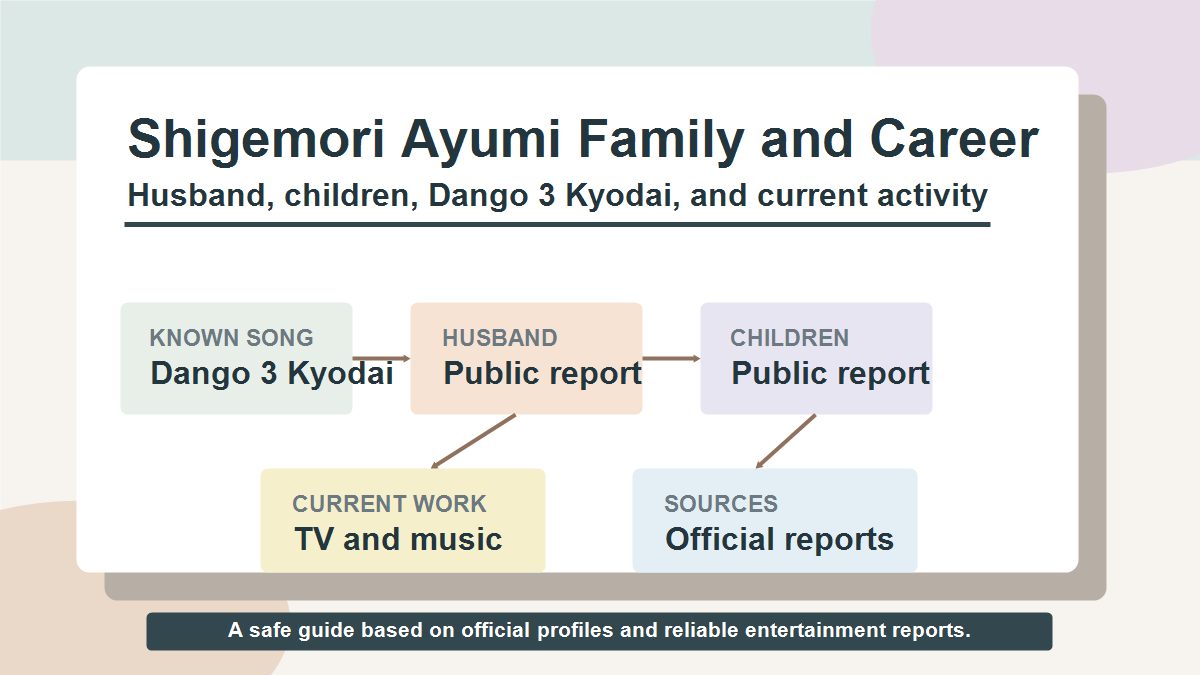The height and width of the screenshot is (675, 1200).
Task: Select 'Public report' under HUSBAND
Action: pyautogui.click(x=543, y=374)
